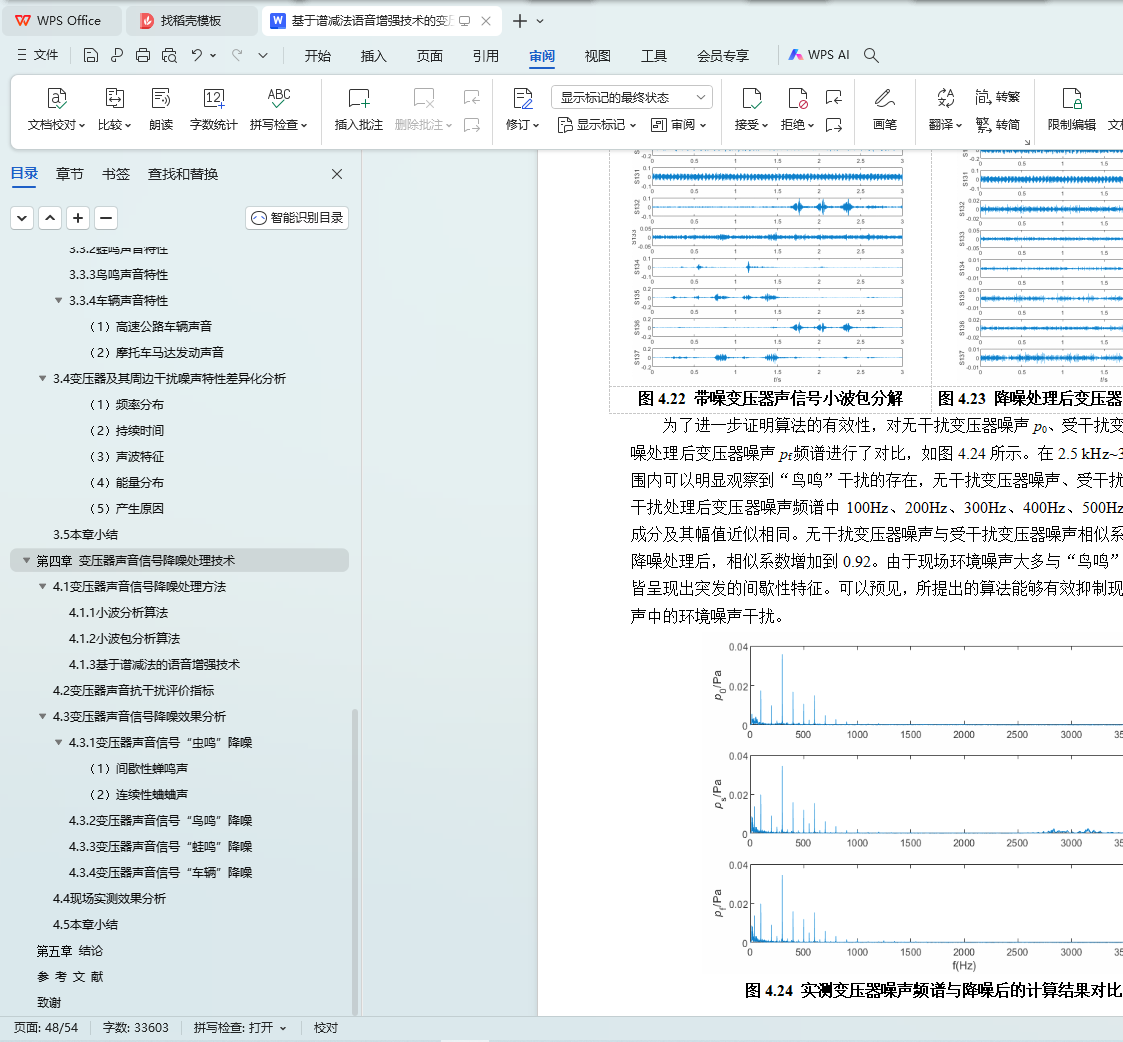This screenshot has width=1123, height=1042.
Task: Open the 查找和替换 panel tab
Action: [183, 174]
